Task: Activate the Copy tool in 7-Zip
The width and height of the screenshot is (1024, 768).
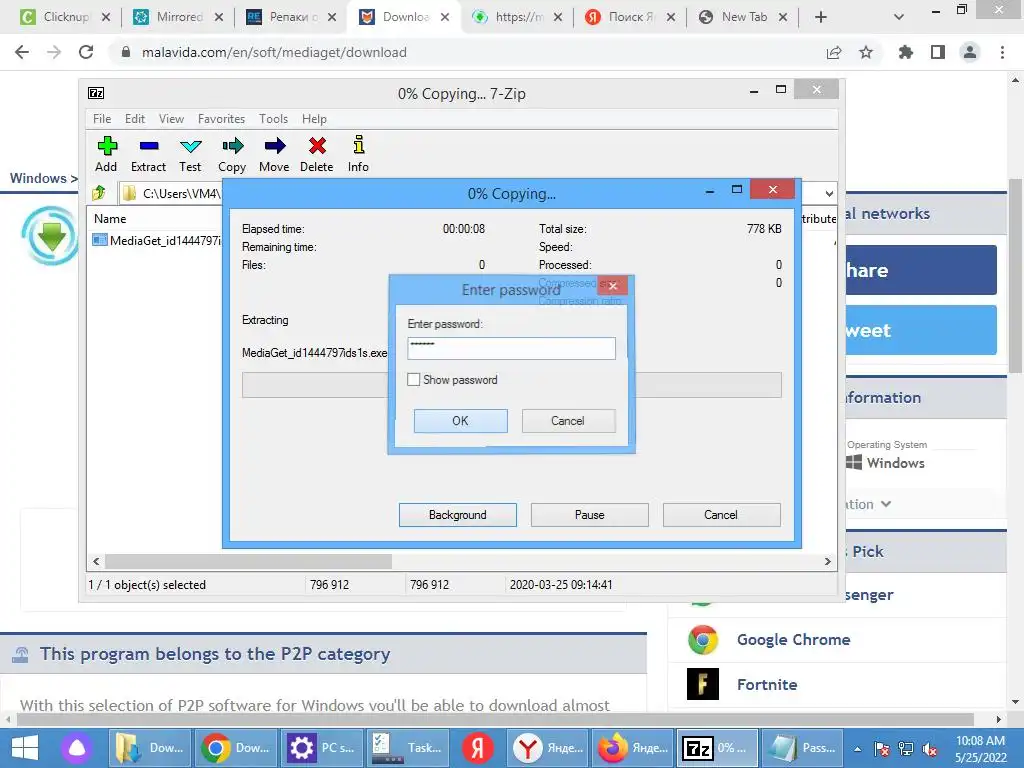Action: pyautogui.click(x=232, y=154)
